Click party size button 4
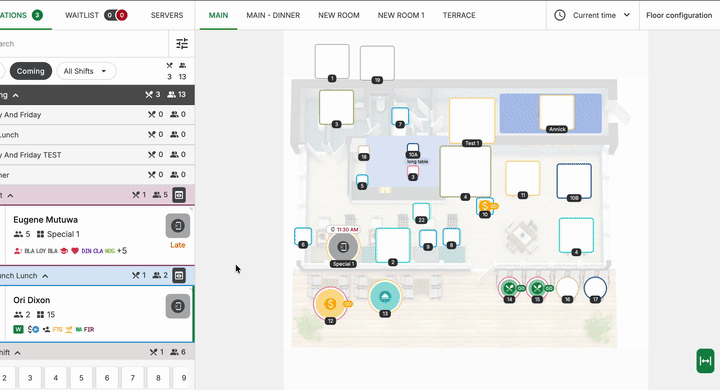The height and width of the screenshot is (390, 720). (x=56, y=378)
